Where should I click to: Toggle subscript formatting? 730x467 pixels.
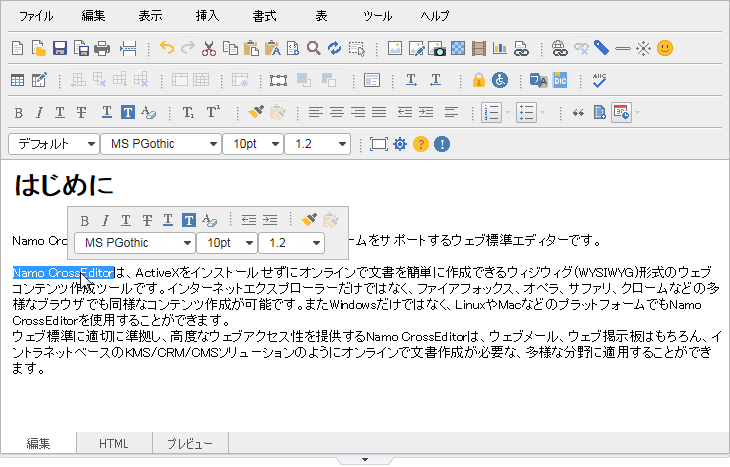pos(188,112)
